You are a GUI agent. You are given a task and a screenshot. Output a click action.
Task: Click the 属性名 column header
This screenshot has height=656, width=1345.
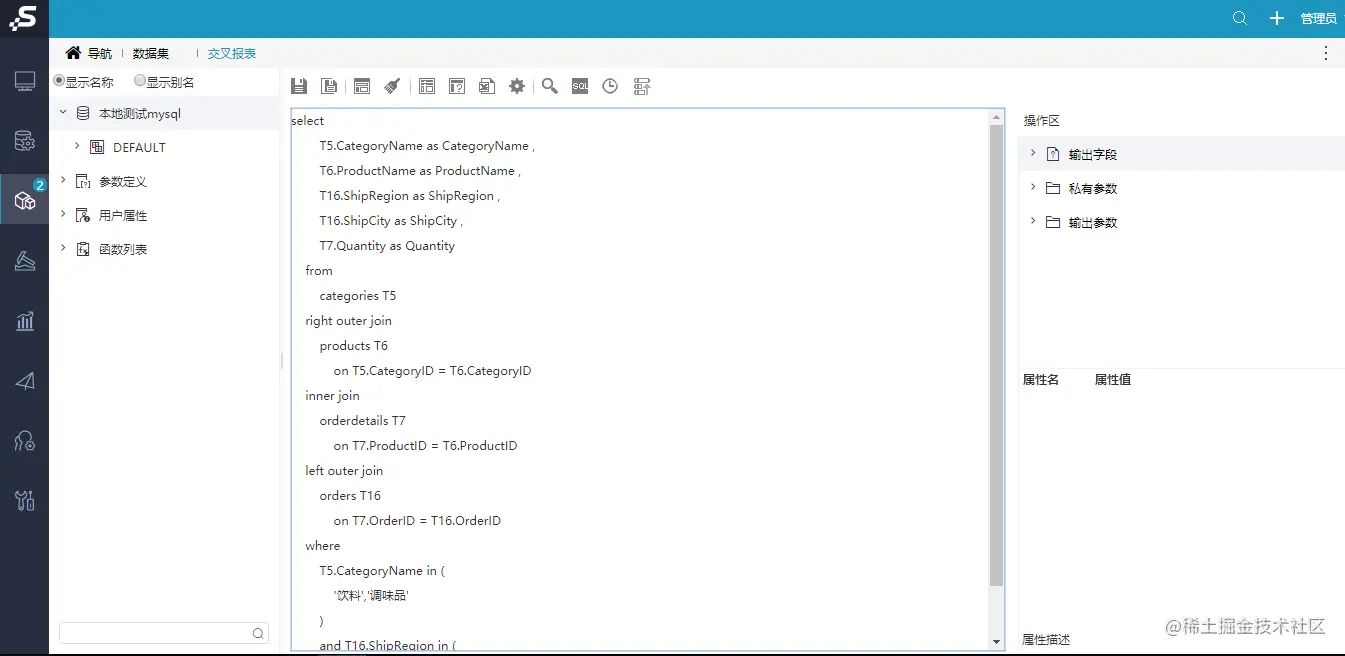[1041, 380]
